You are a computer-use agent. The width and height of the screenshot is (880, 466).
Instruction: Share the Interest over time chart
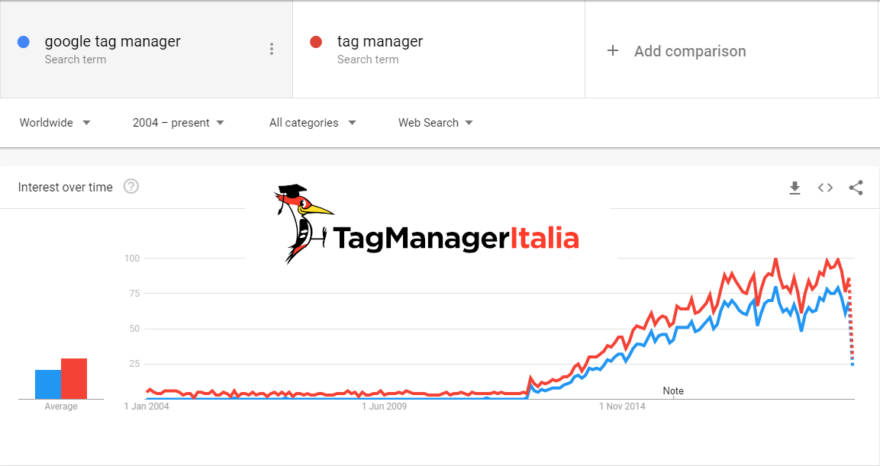[x=856, y=187]
